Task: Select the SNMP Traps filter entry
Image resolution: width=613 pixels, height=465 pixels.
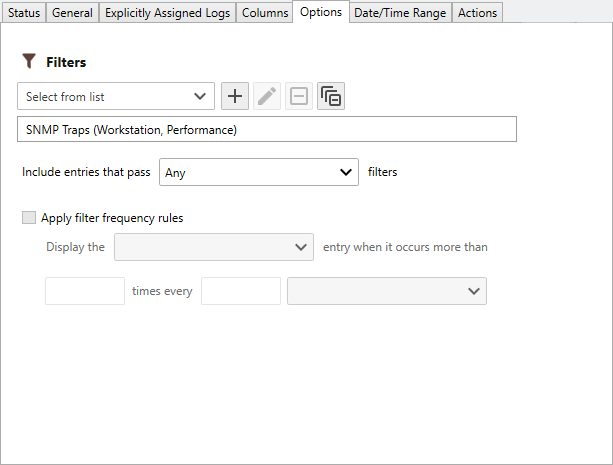Action: [266, 130]
